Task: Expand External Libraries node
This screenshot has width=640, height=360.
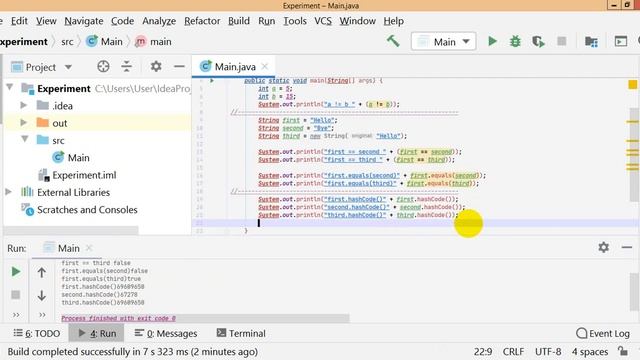Action: 8,191
